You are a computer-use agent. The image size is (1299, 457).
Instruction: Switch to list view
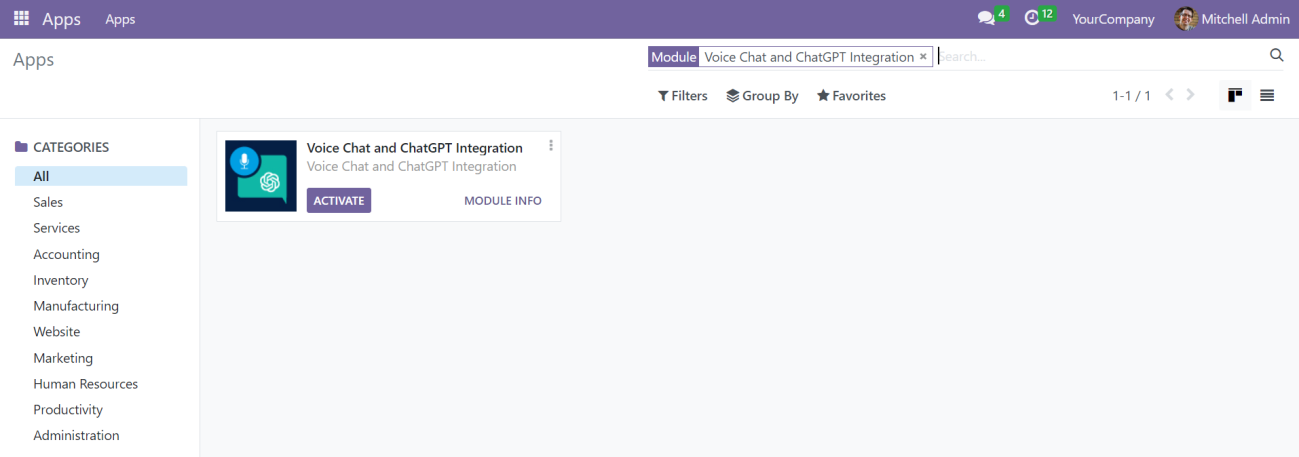pyautogui.click(x=1267, y=95)
